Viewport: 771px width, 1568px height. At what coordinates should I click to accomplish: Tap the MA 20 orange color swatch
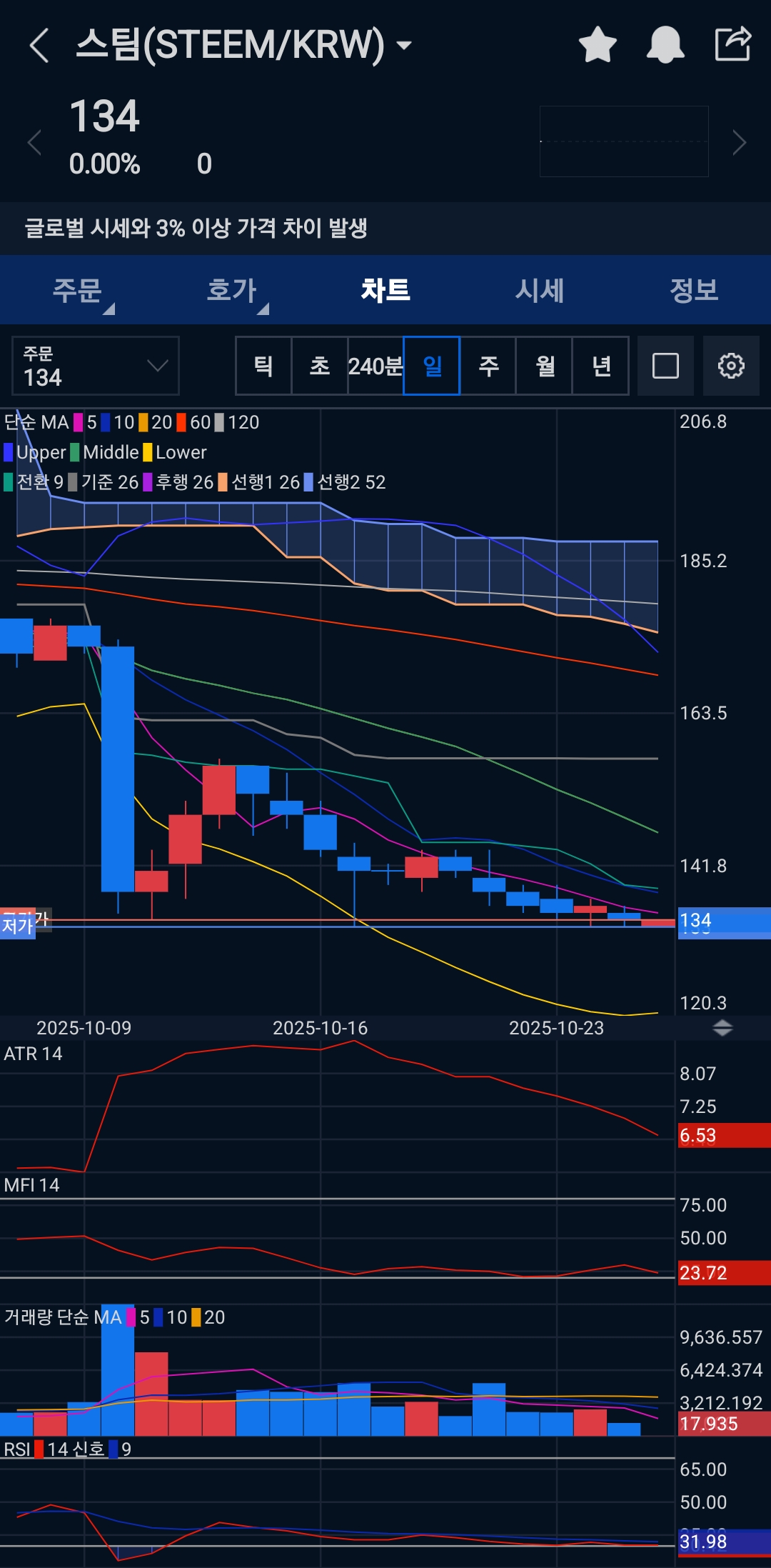(143, 422)
